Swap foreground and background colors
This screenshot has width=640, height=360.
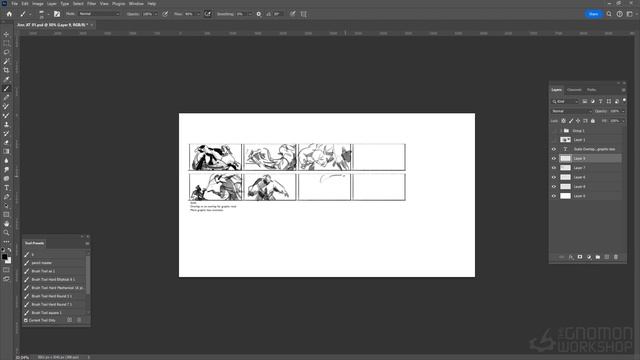tap(9, 250)
